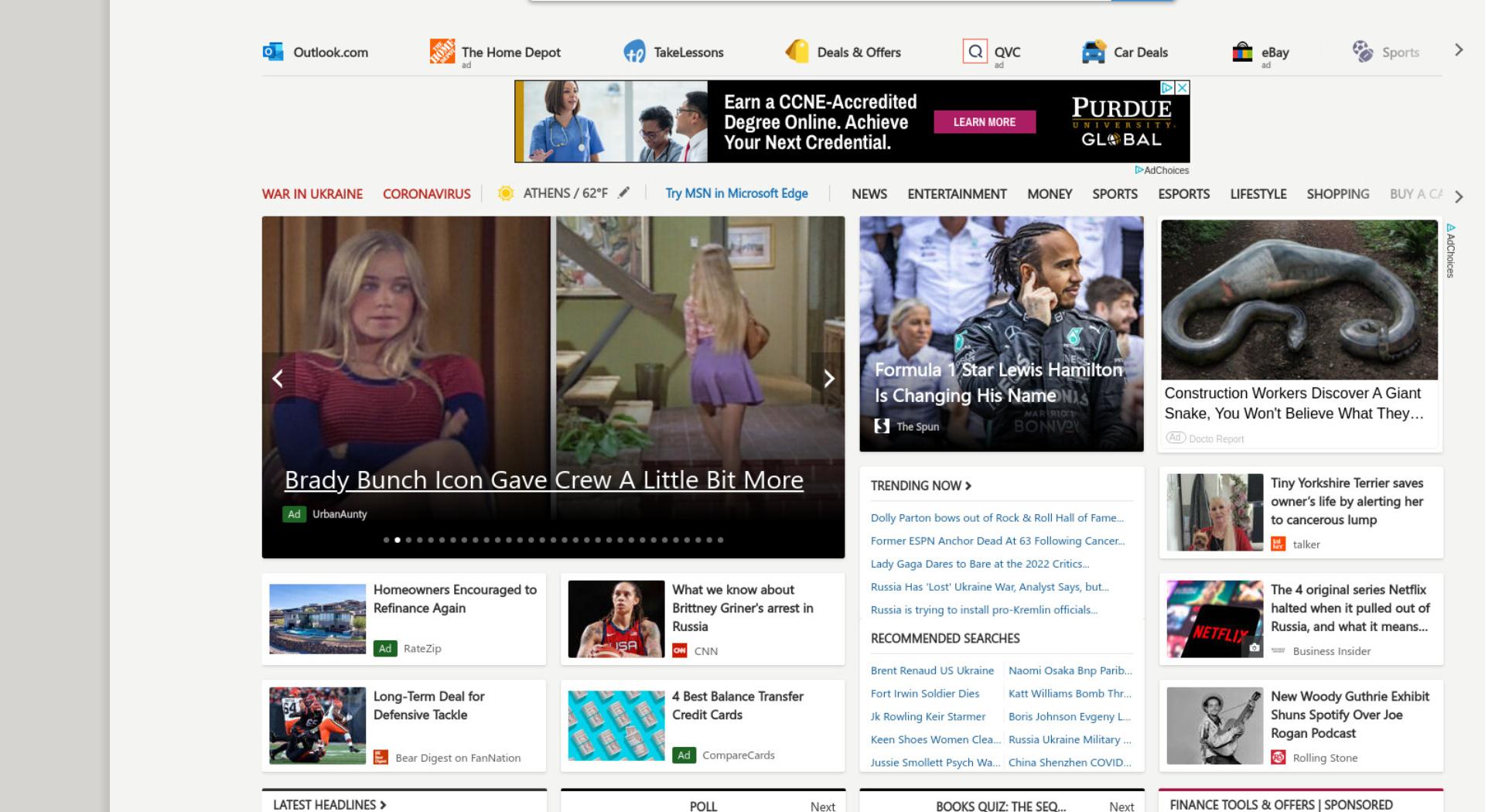Click the Rolling Stone logo icon
1485x812 pixels.
coord(1278,757)
